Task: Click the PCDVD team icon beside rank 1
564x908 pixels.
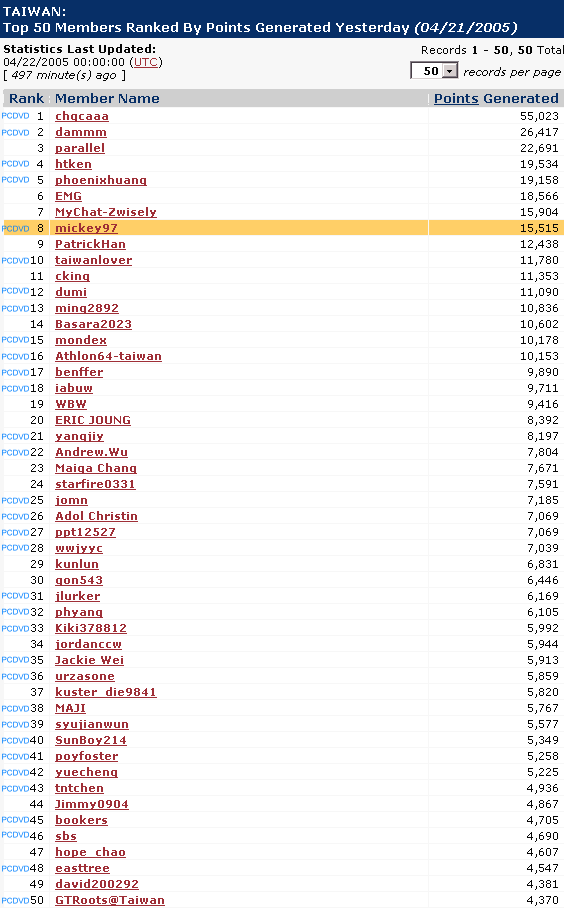Action: click(x=16, y=116)
